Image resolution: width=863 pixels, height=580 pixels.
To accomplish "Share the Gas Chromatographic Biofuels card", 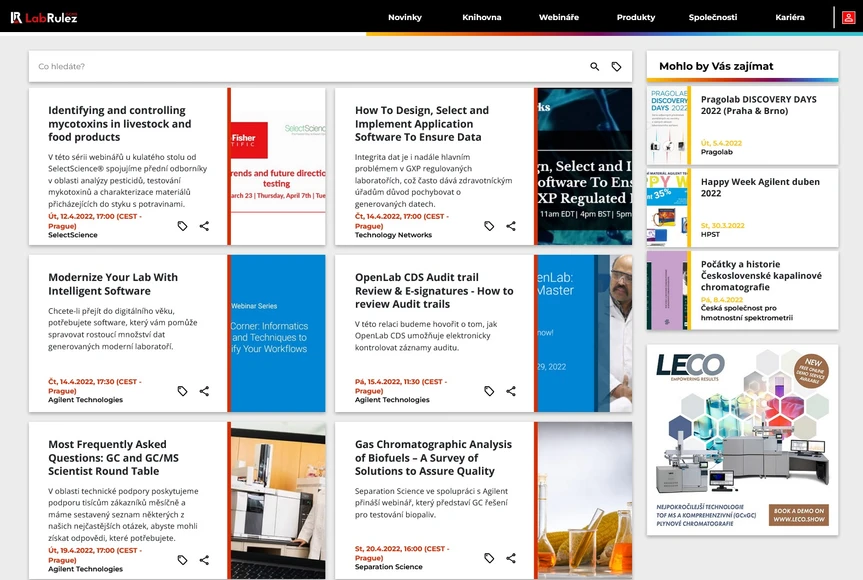I will (511, 558).
